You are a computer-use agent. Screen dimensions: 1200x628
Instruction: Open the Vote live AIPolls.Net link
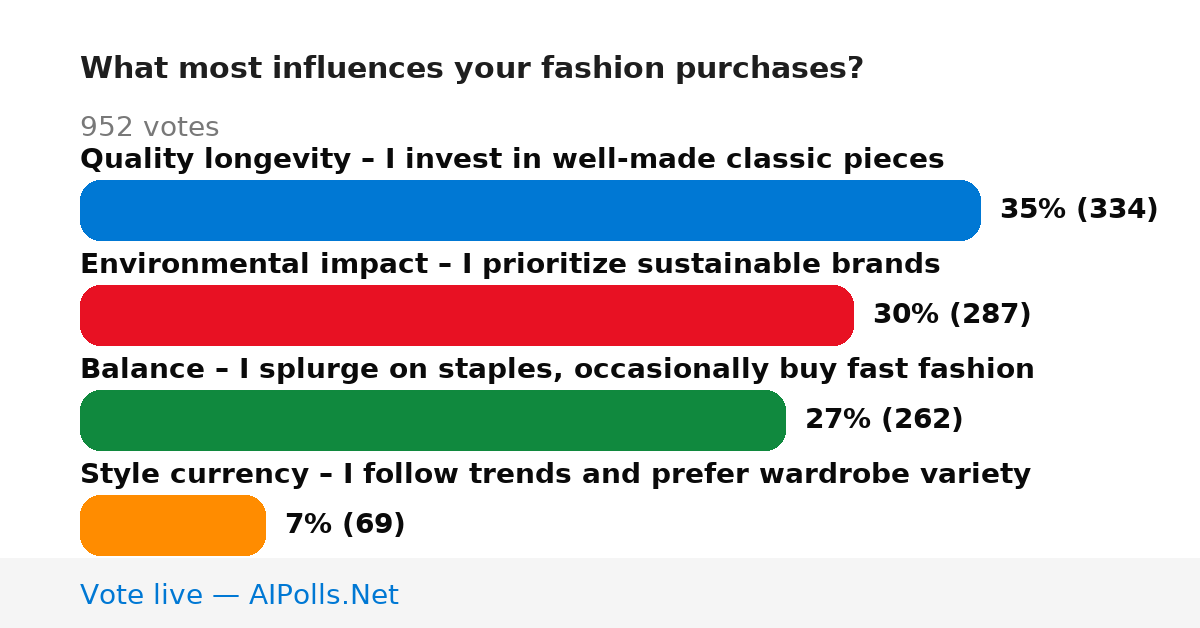click(239, 595)
